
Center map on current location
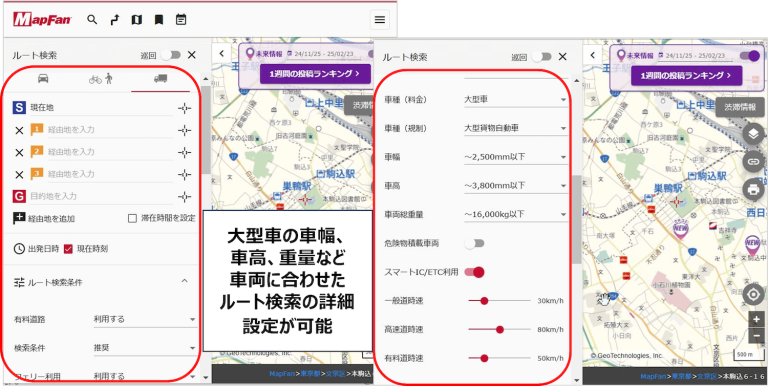pos(754,295)
